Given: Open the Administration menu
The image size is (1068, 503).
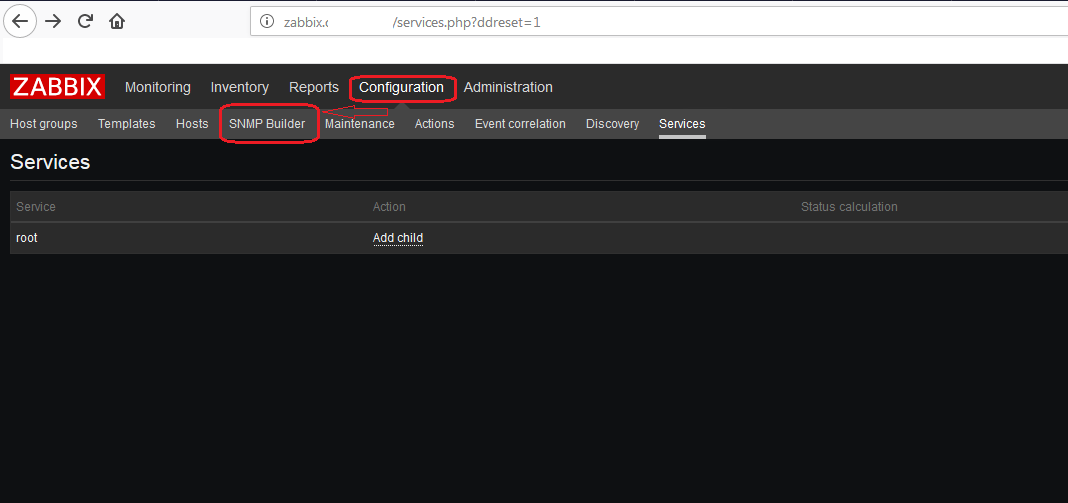Looking at the screenshot, I should (508, 87).
